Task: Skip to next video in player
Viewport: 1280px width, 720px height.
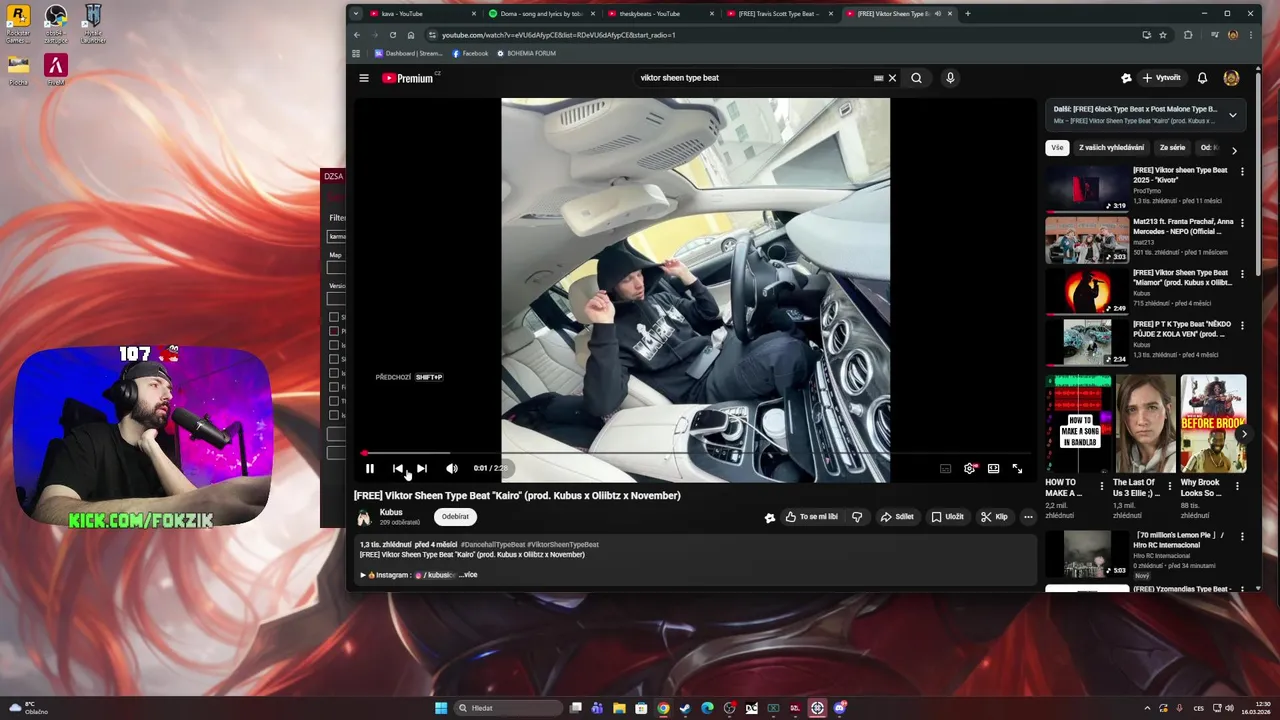Action: [422, 468]
